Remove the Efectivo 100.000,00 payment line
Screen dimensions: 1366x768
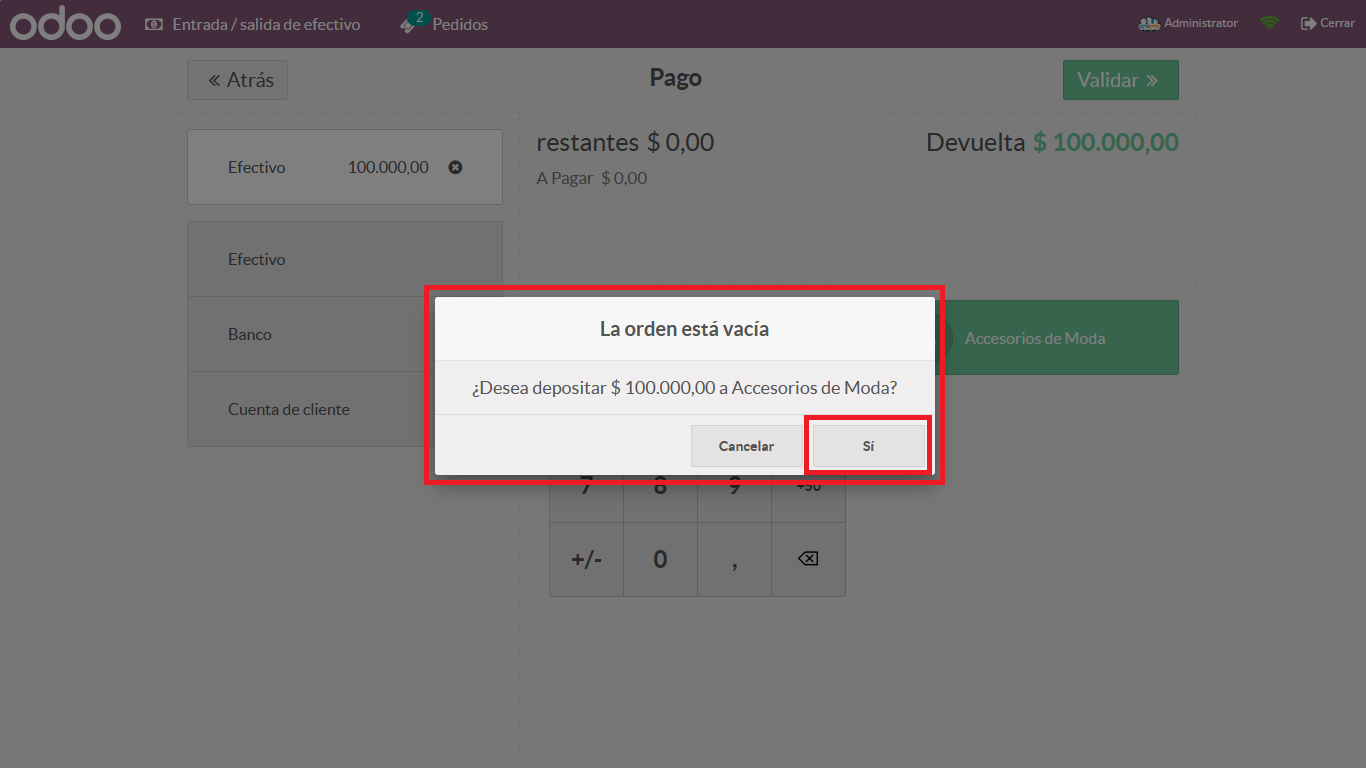click(x=455, y=167)
